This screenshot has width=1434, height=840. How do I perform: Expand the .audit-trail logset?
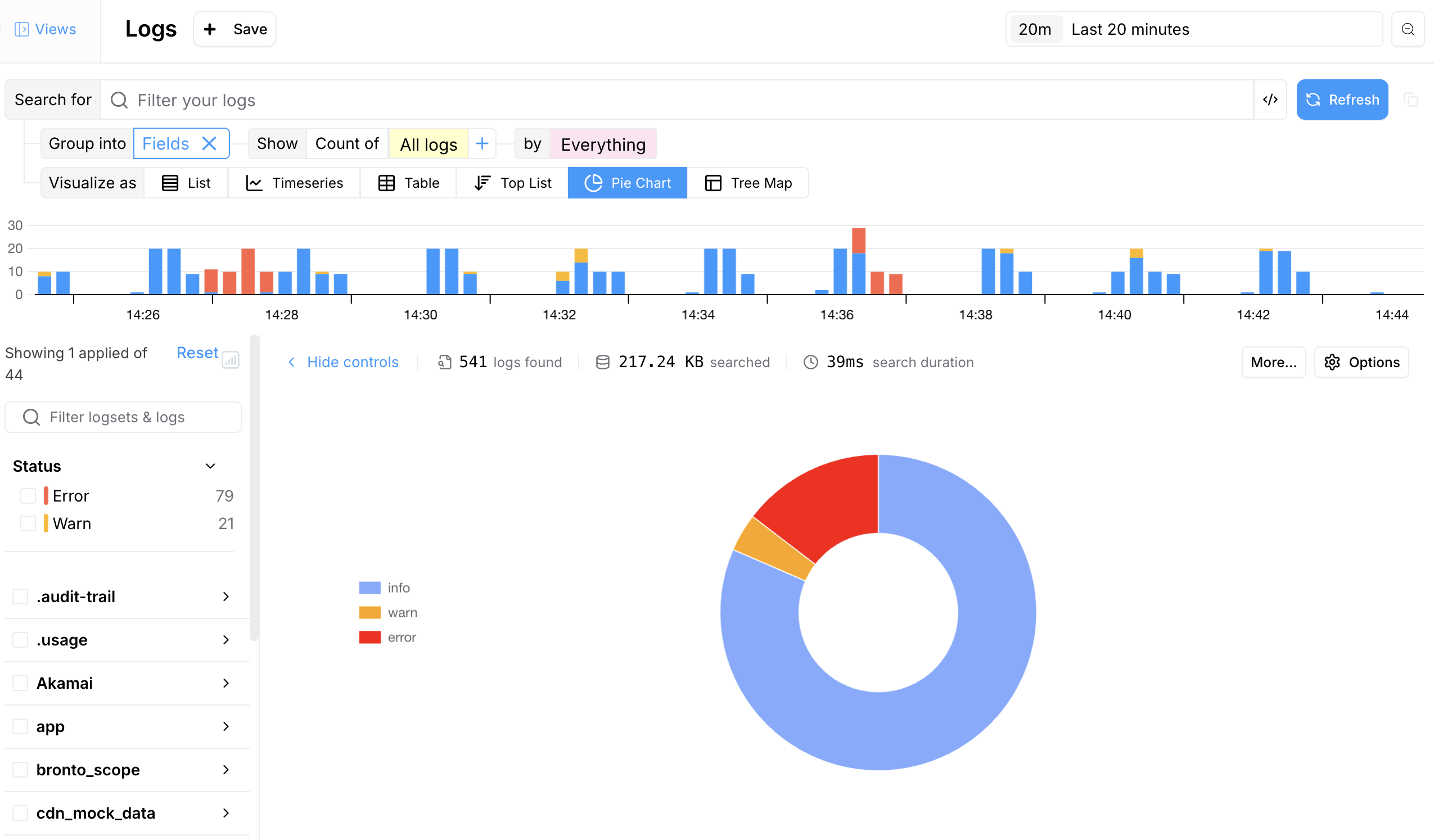tap(226, 597)
